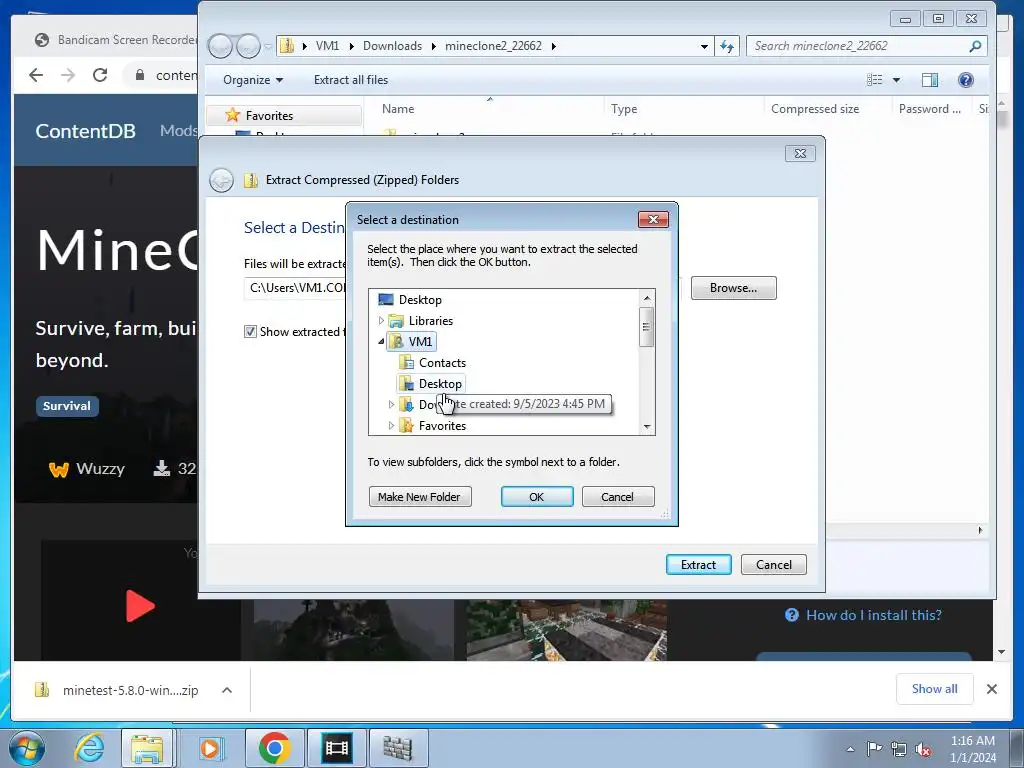Image resolution: width=1024 pixels, height=768 pixels.
Task: Switch to Chrome from taskbar
Action: pos(274,748)
